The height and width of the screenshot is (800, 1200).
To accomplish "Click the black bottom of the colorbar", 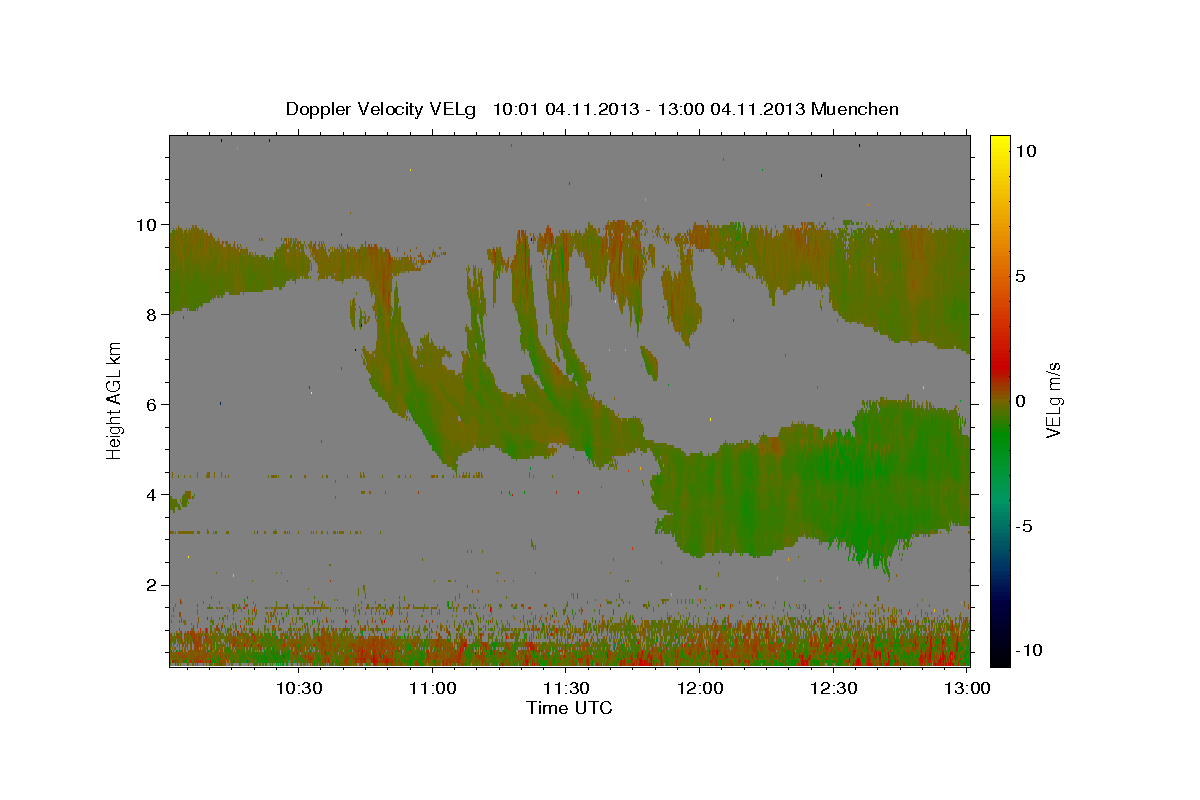I will tap(1000, 655).
